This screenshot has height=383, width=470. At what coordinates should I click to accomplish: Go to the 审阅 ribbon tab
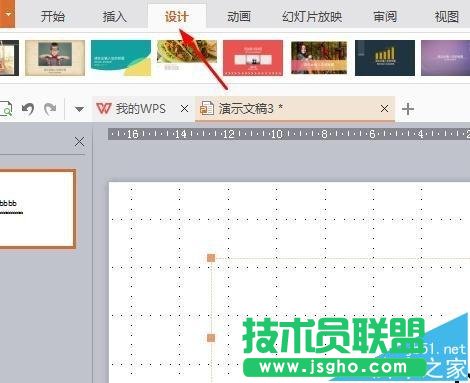tap(385, 16)
